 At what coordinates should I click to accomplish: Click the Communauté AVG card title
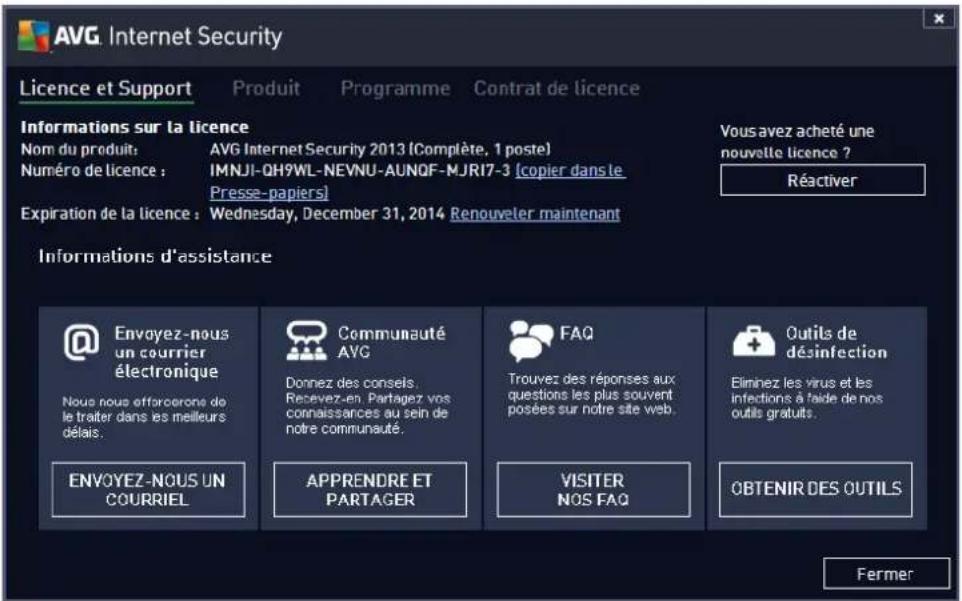(x=391, y=342)
